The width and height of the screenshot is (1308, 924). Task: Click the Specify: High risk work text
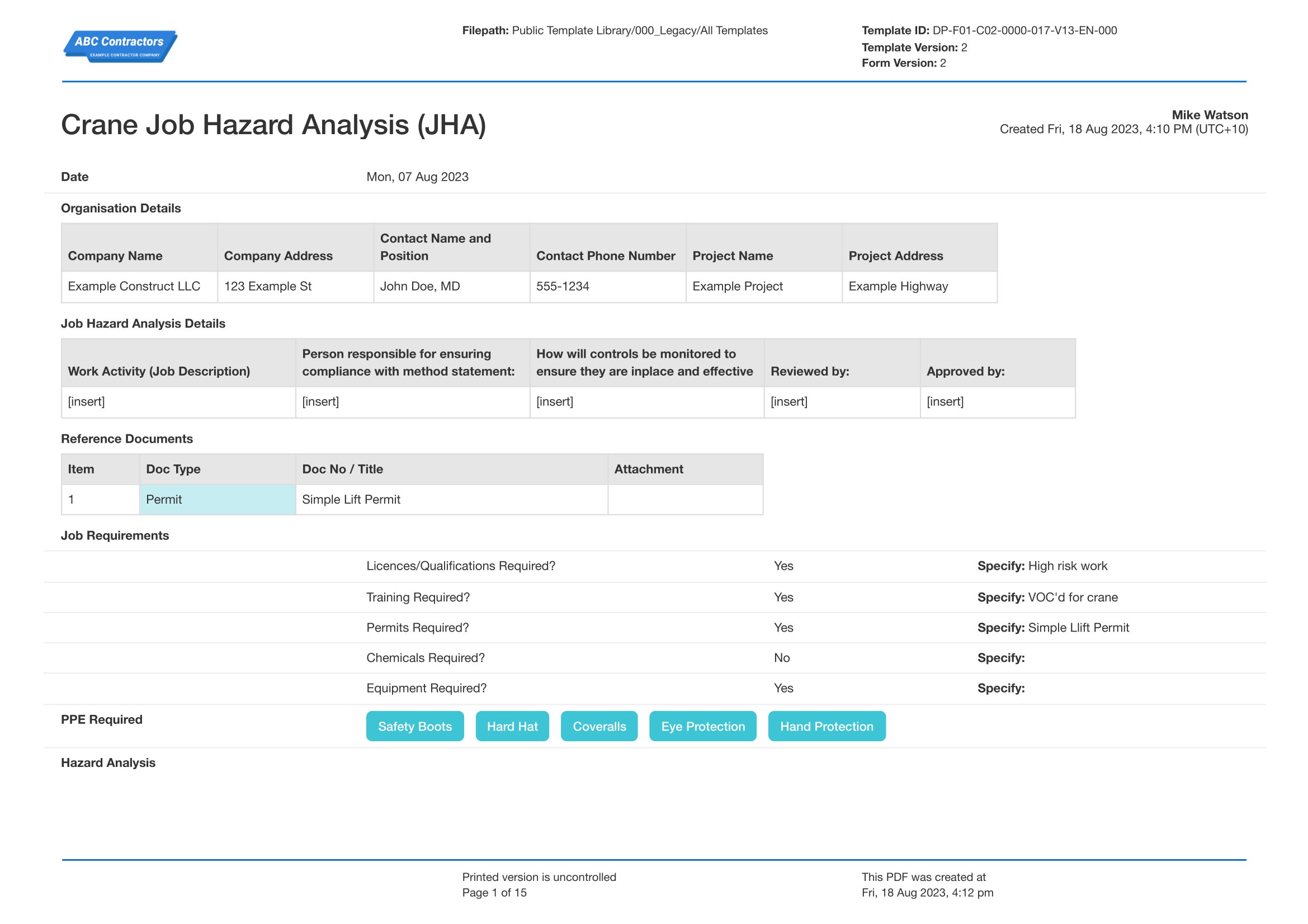point(1042,566)
